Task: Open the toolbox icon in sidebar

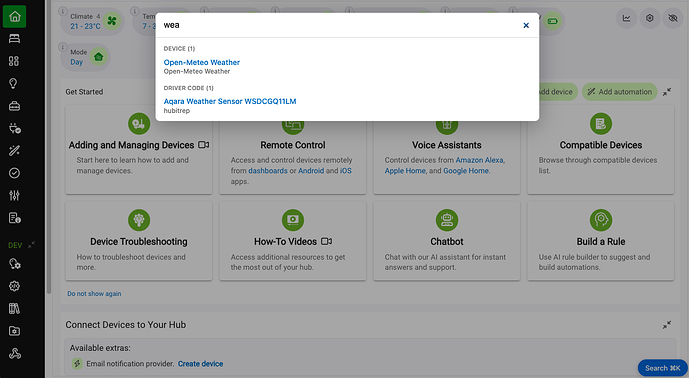Action: coord(15,106)
